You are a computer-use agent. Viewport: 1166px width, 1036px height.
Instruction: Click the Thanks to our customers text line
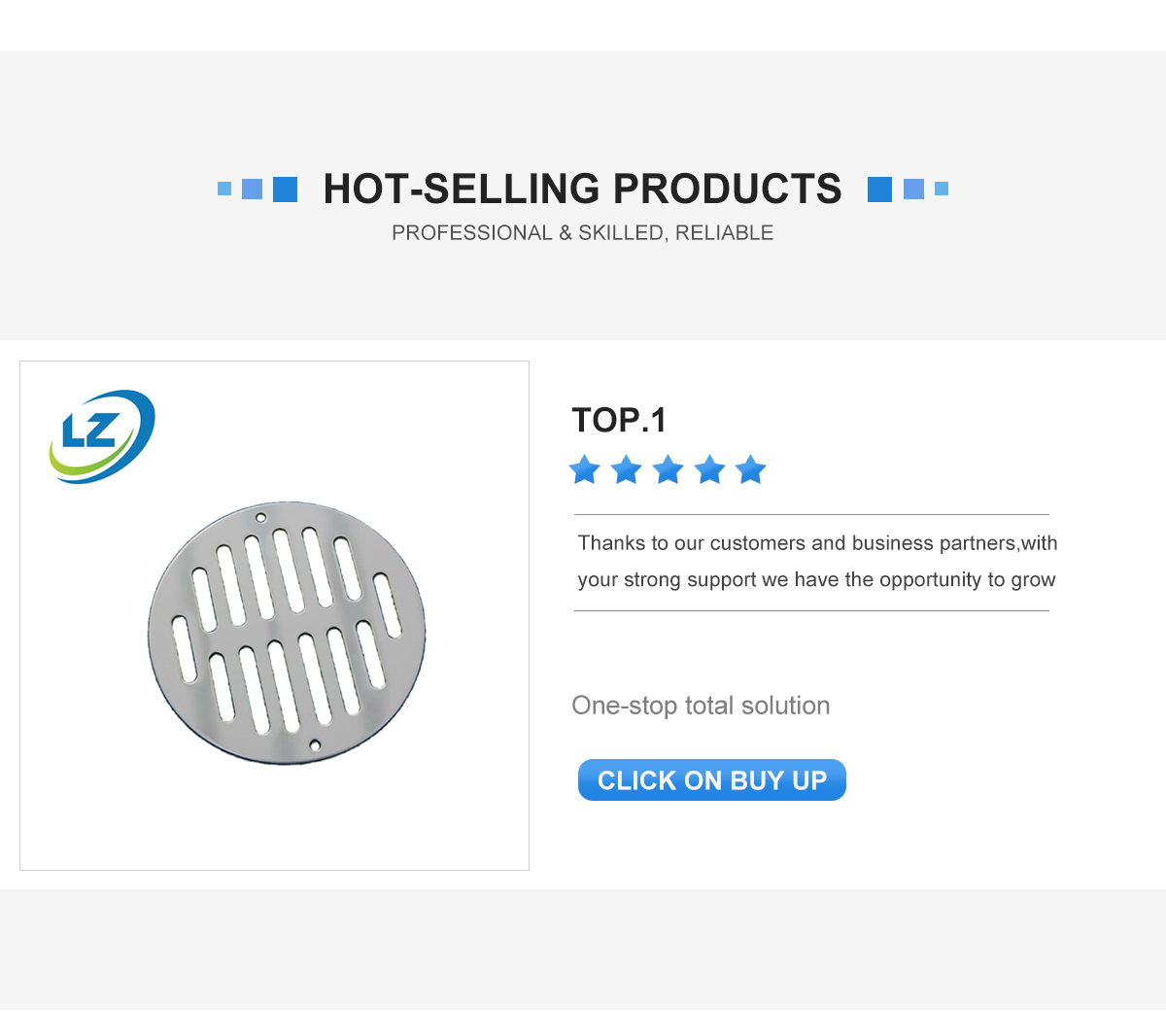[x=817, y=543]
